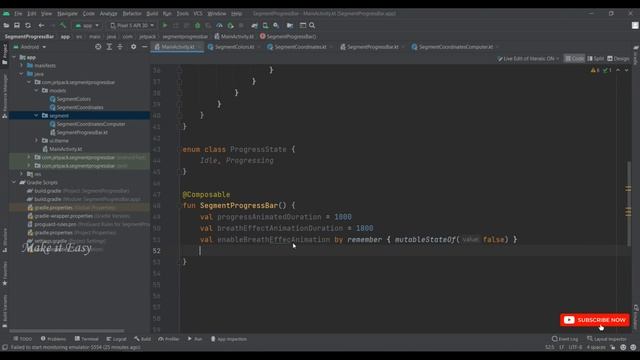
Task: Click the Save All toolbar icon
Action: click(x=17, y=25)
